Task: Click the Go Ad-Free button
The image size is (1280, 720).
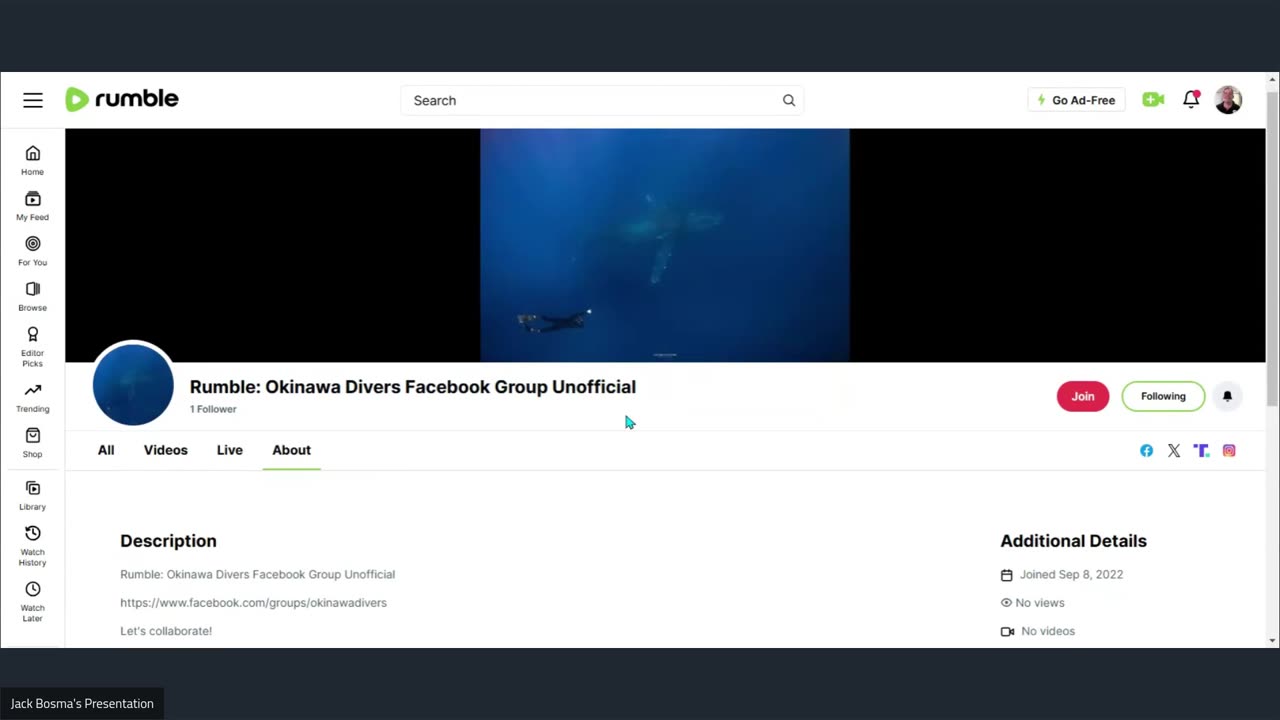Action: coord(1077,100)
